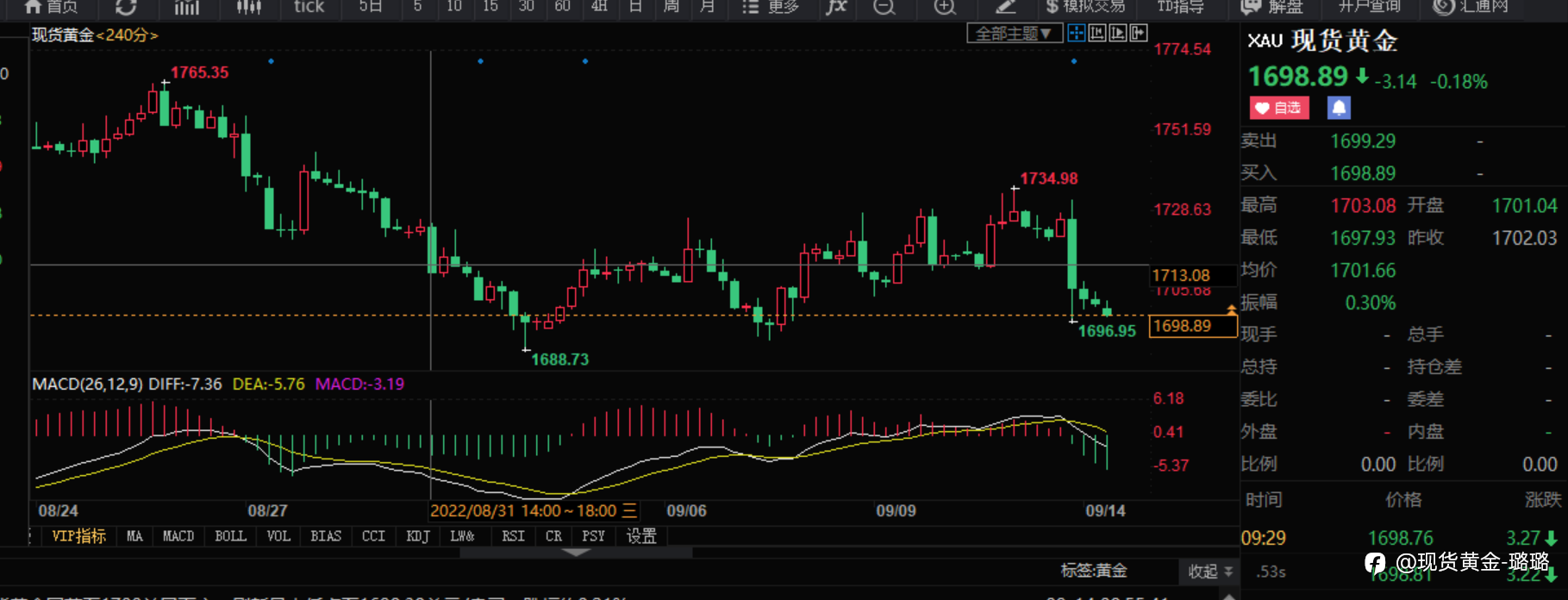The width and height of the screenshot is (1568, 600).
Task: Select the 30-minute period
Action: pos(527,7)
